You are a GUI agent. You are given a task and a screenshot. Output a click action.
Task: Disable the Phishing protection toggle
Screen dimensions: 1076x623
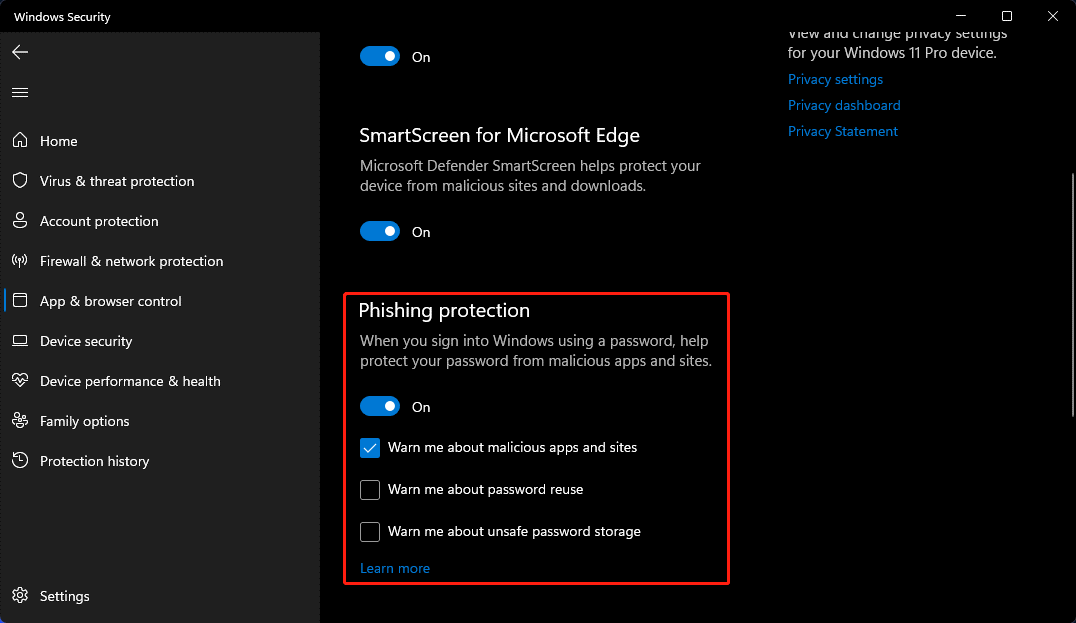click(x=380, y=406)
